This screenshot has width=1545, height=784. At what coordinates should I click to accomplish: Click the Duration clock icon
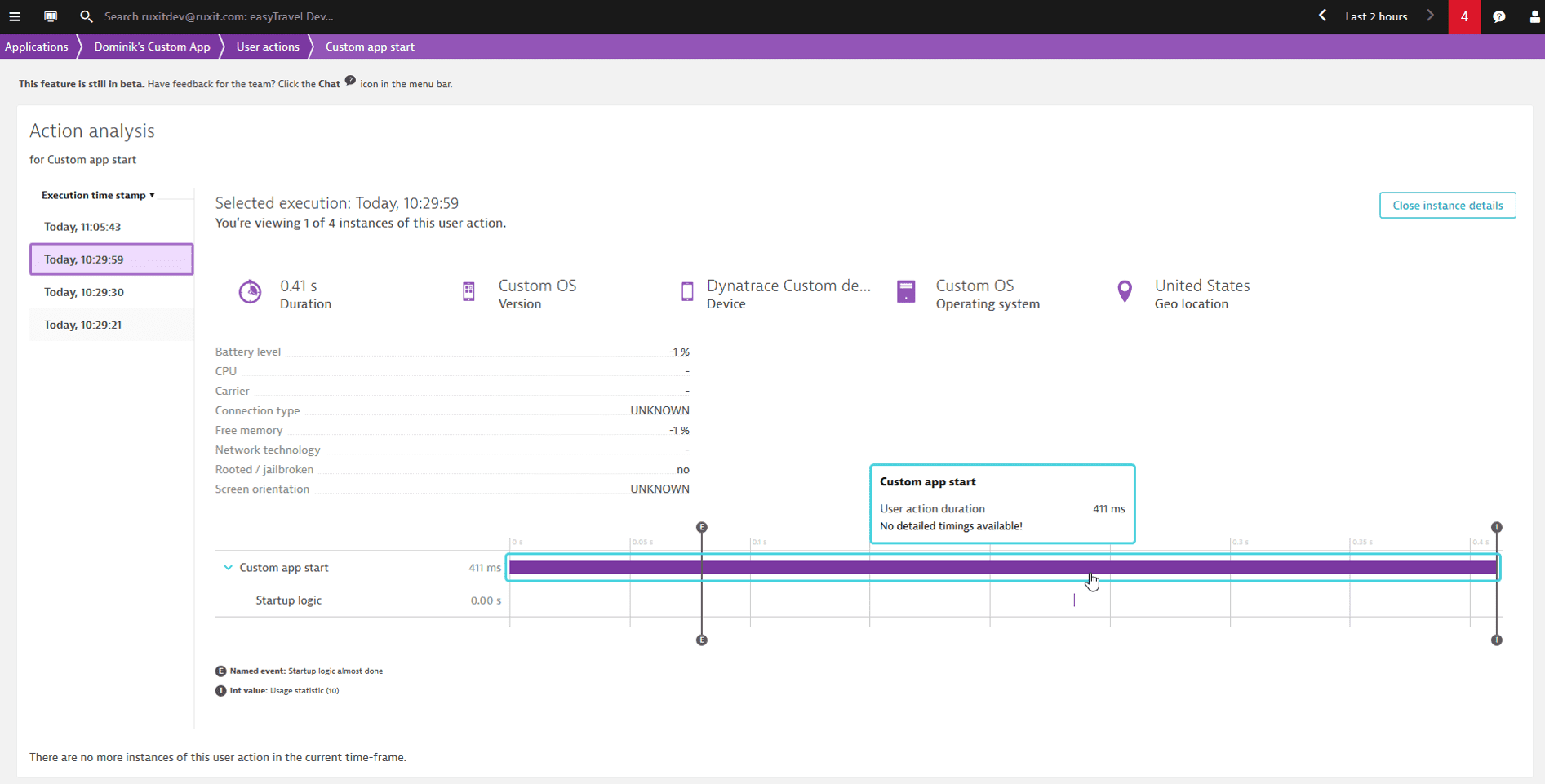[x=250, y=291]
